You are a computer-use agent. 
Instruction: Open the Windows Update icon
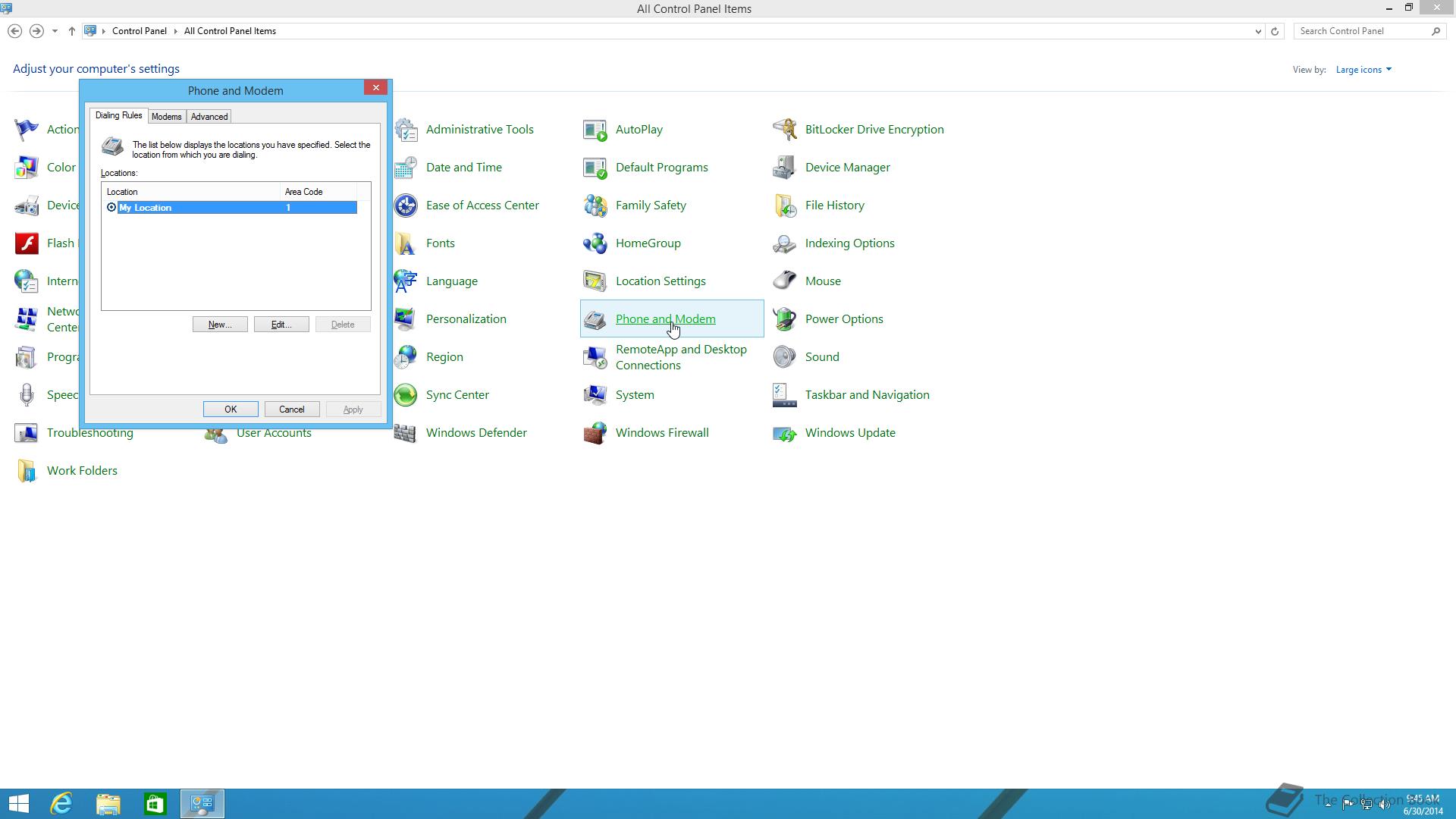point(785,433)
